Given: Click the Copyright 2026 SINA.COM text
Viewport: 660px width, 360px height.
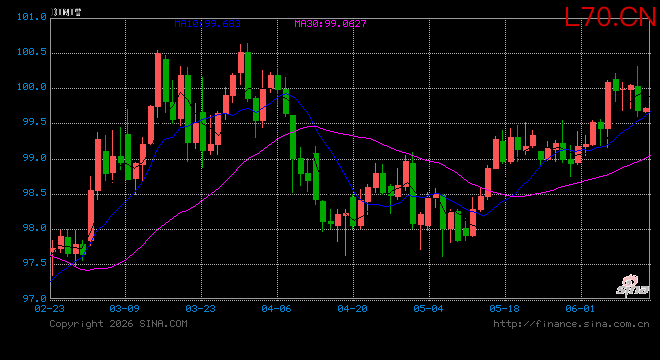Looking at the screenshot, I should pos(118,324).
